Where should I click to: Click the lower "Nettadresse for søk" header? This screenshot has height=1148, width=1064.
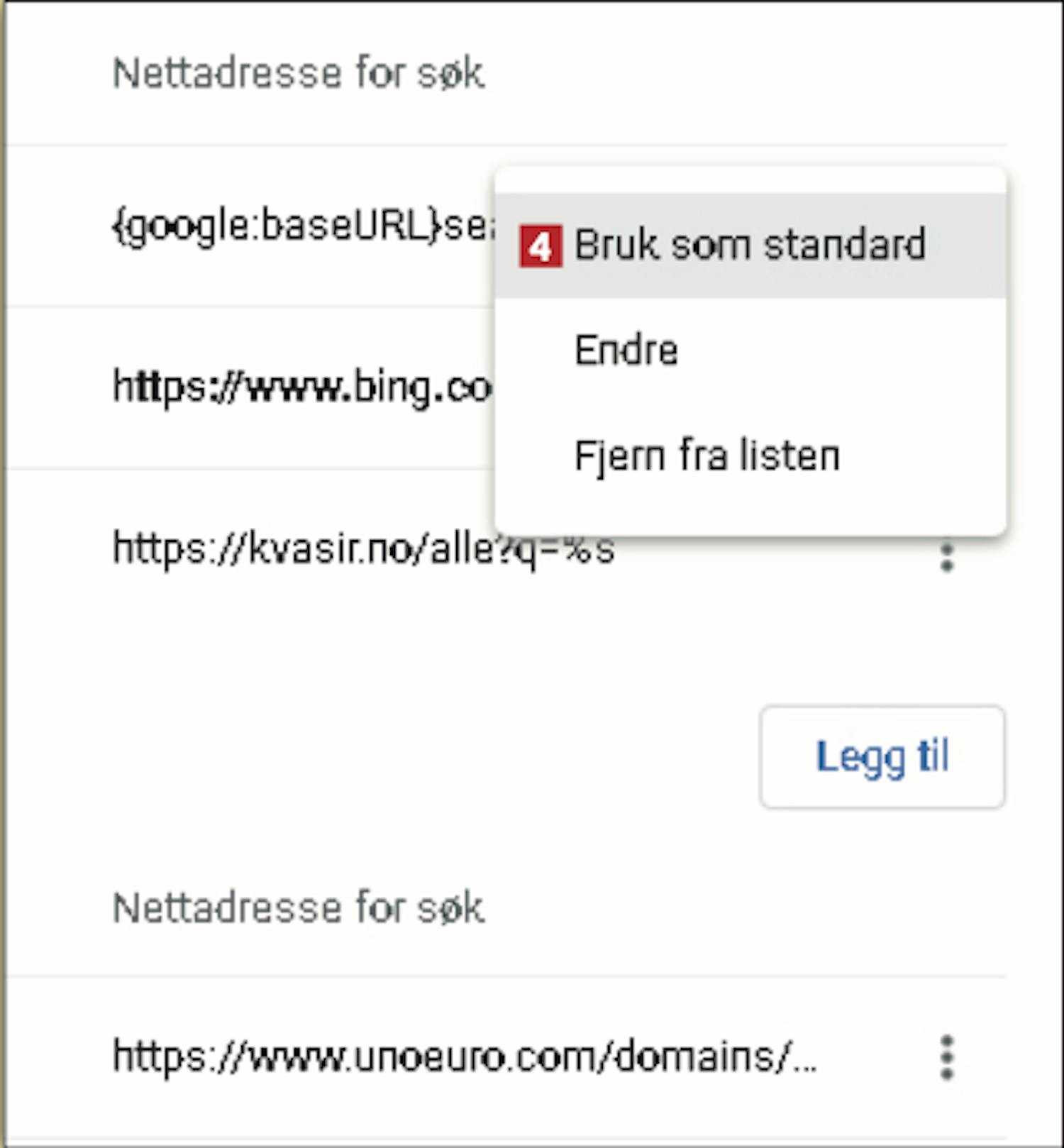point(299,907)
